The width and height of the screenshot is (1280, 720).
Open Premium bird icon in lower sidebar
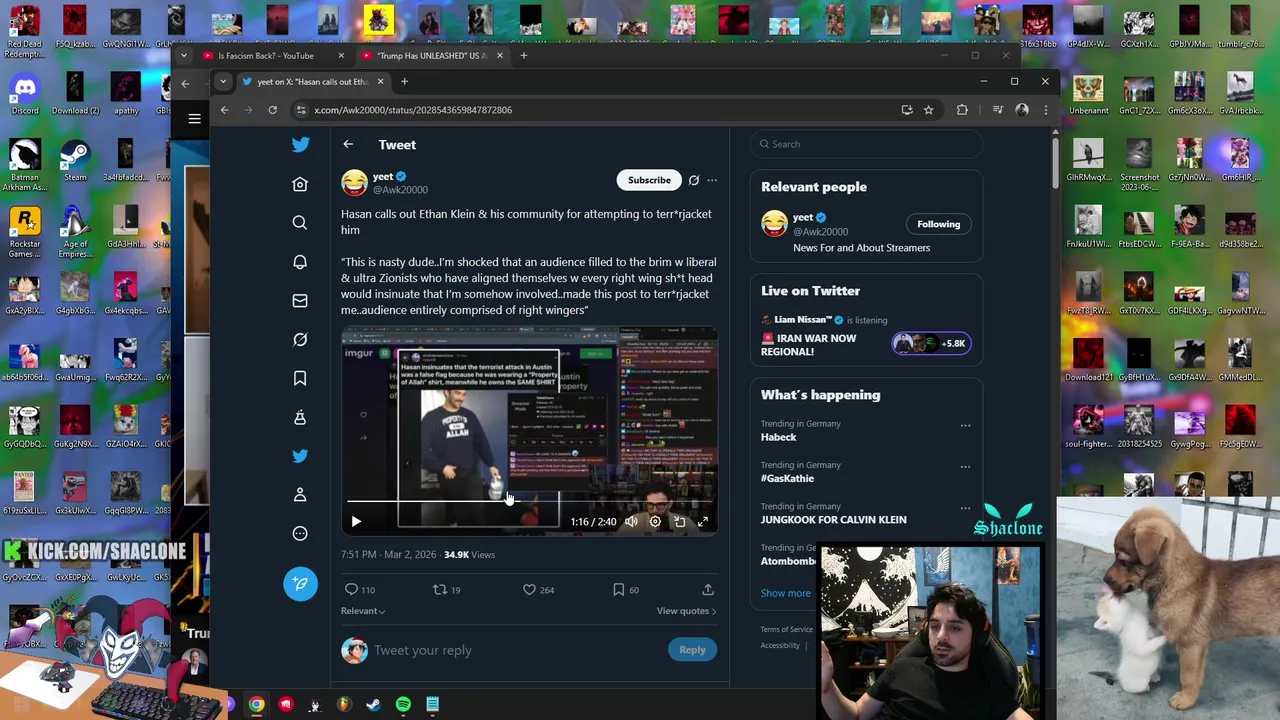point(300,456)
